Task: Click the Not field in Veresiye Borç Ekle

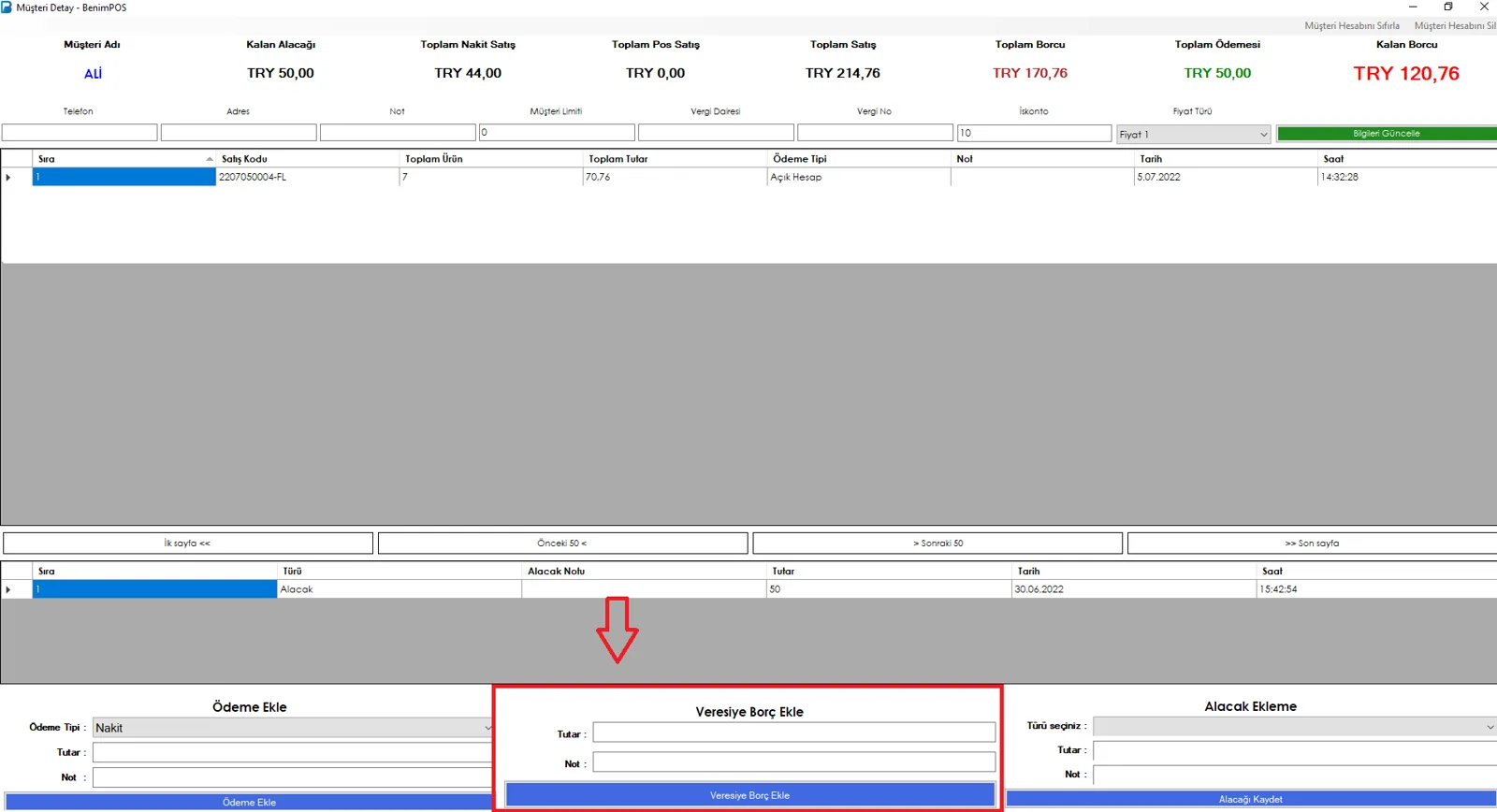Action: (794, 762)
